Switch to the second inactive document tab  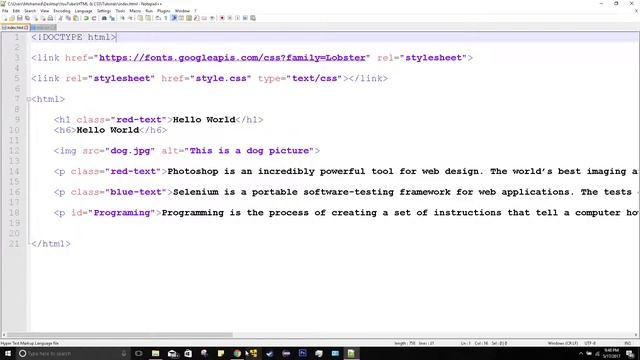coord(43,27)
